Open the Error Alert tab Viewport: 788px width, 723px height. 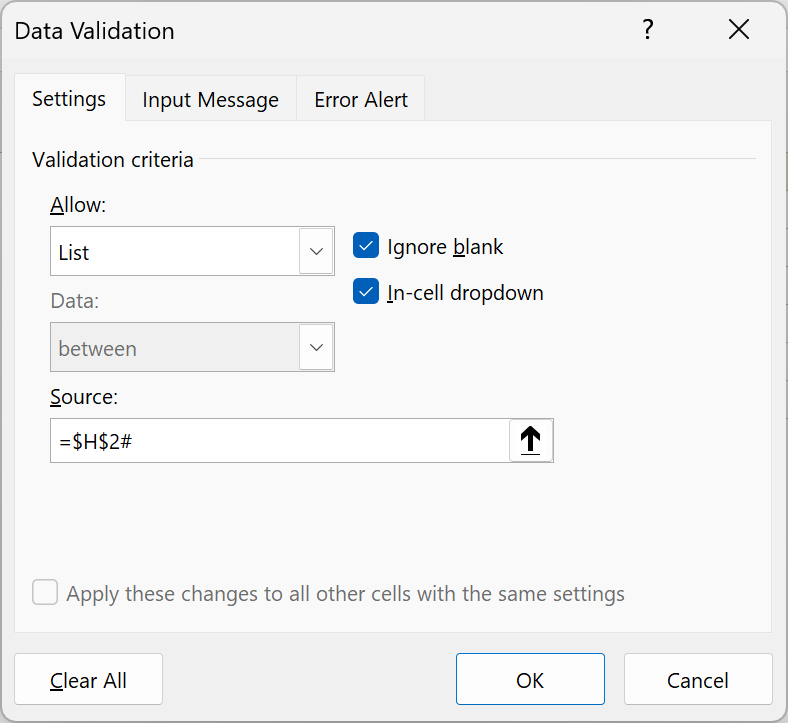[x=361, y=99]
